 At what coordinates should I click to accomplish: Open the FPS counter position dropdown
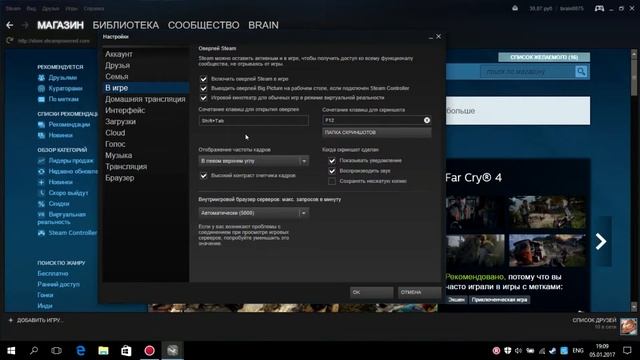pos(253,161)
